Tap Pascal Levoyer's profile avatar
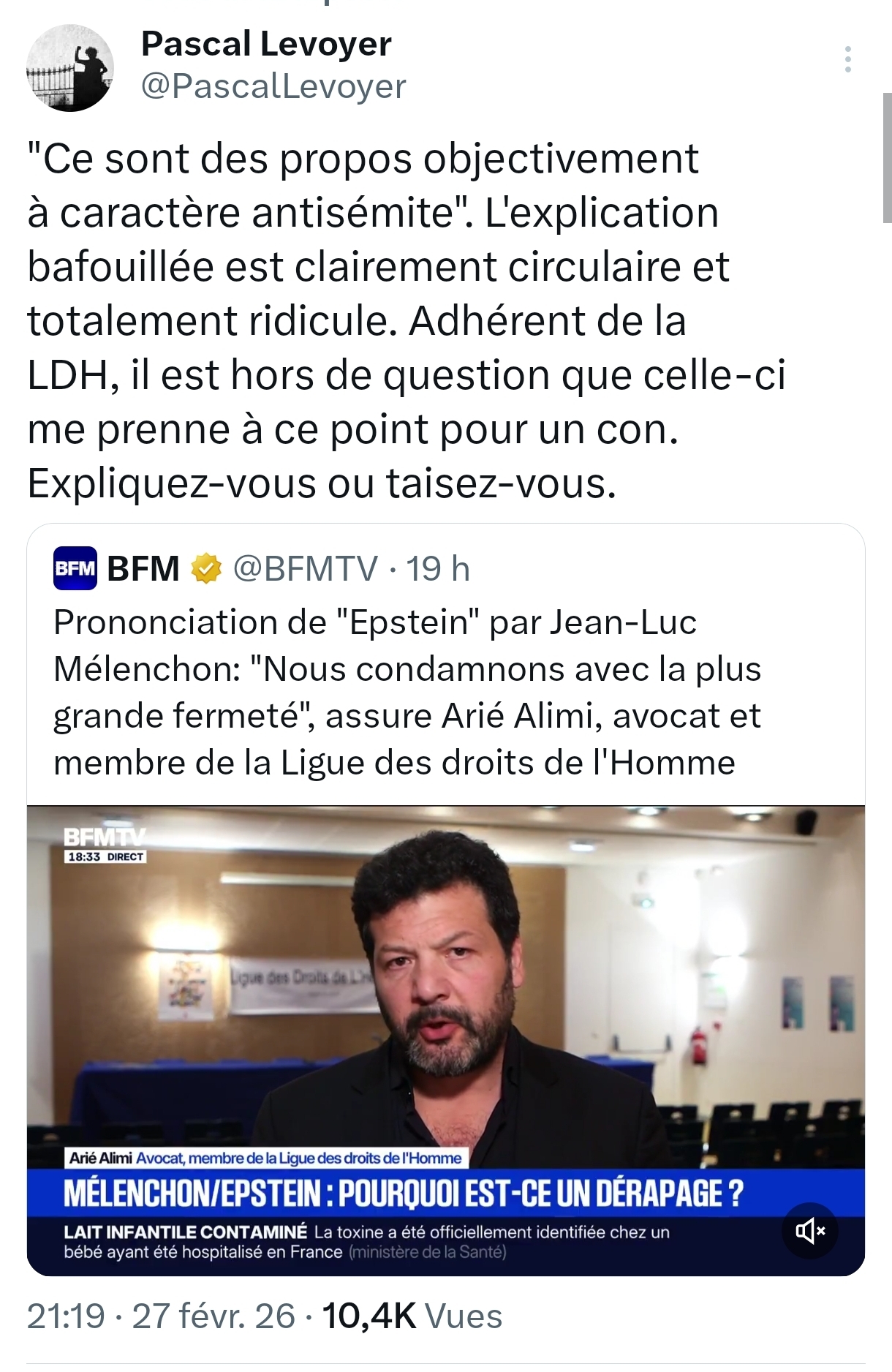Viewport: 892px width, 1372px height. point(70,68)
